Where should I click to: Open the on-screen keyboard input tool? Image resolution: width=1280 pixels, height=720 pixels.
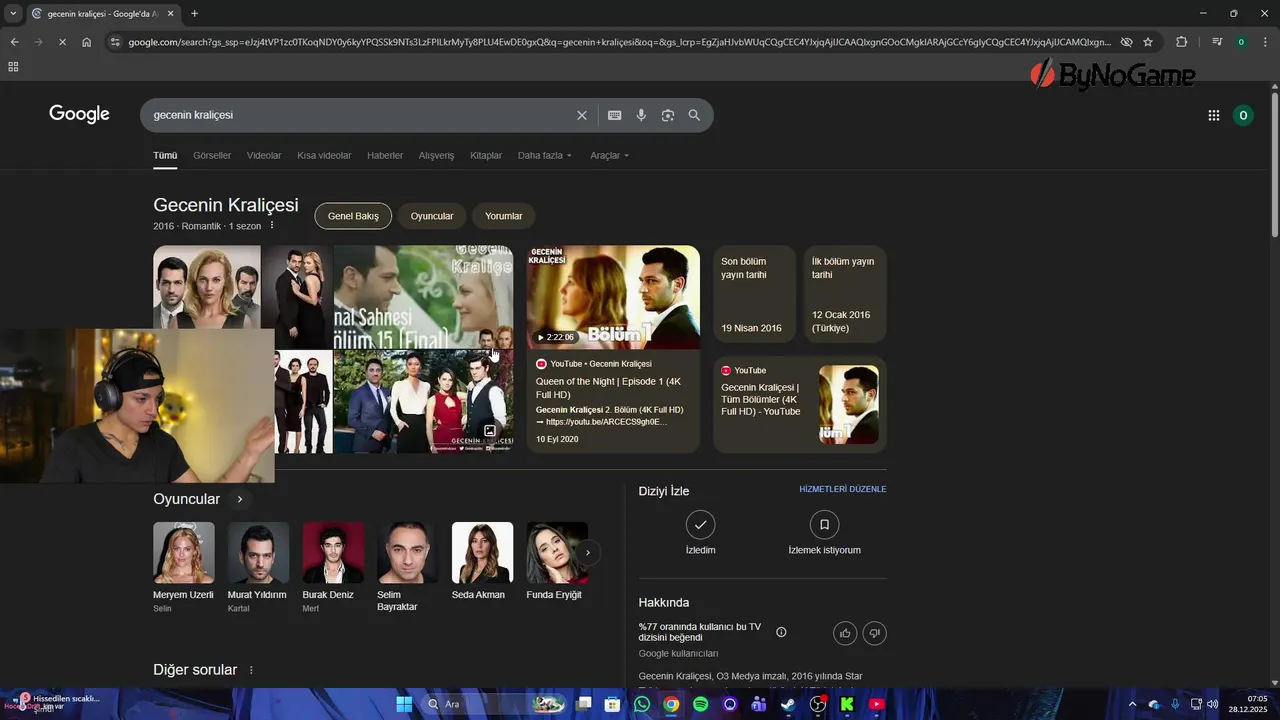pos(614,115)
